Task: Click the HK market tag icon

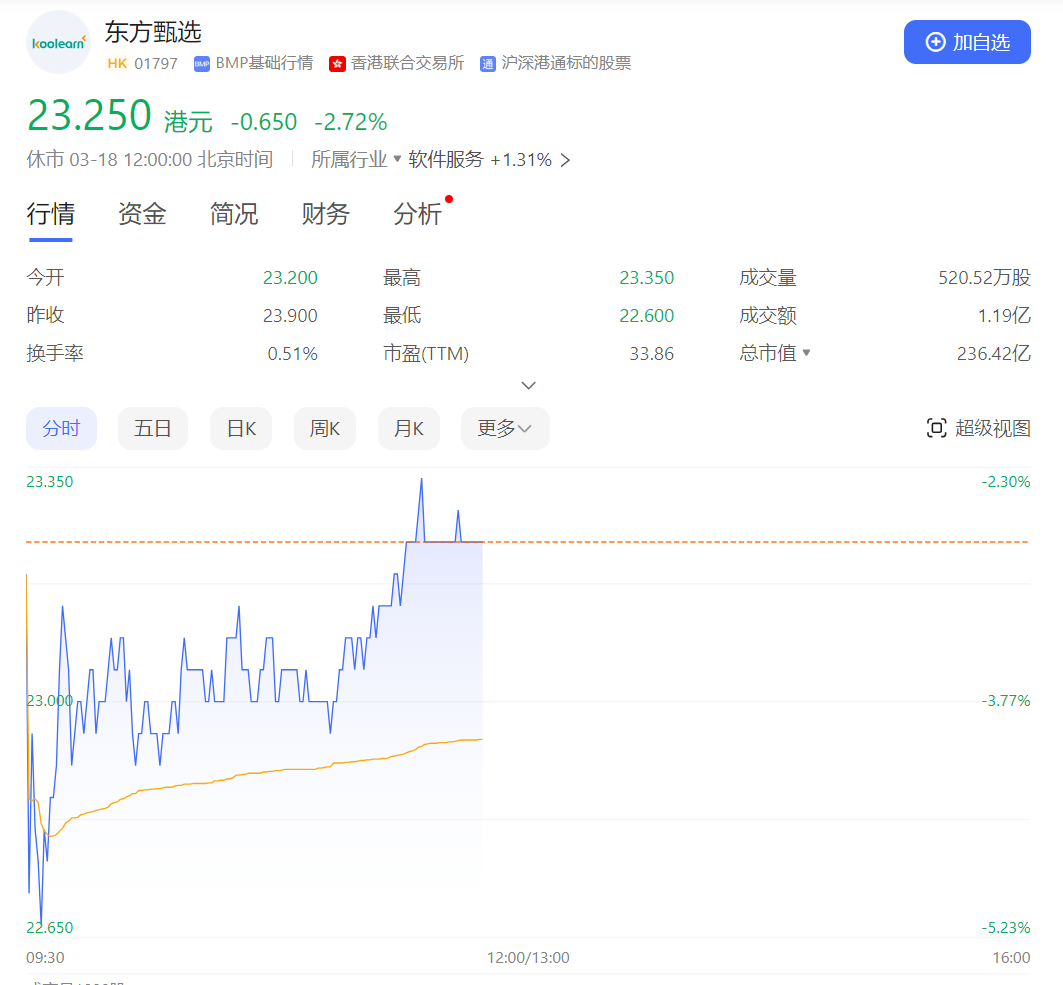Action: (117, 64)
